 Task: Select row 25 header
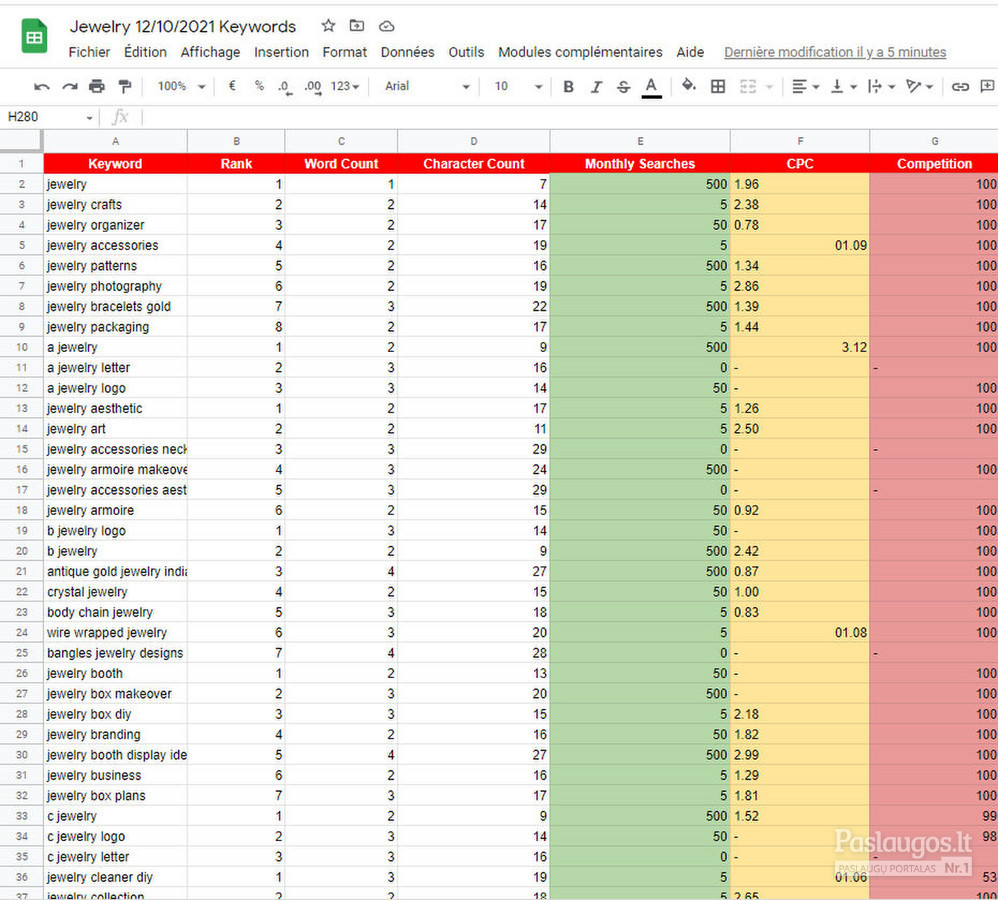[21, 653]
